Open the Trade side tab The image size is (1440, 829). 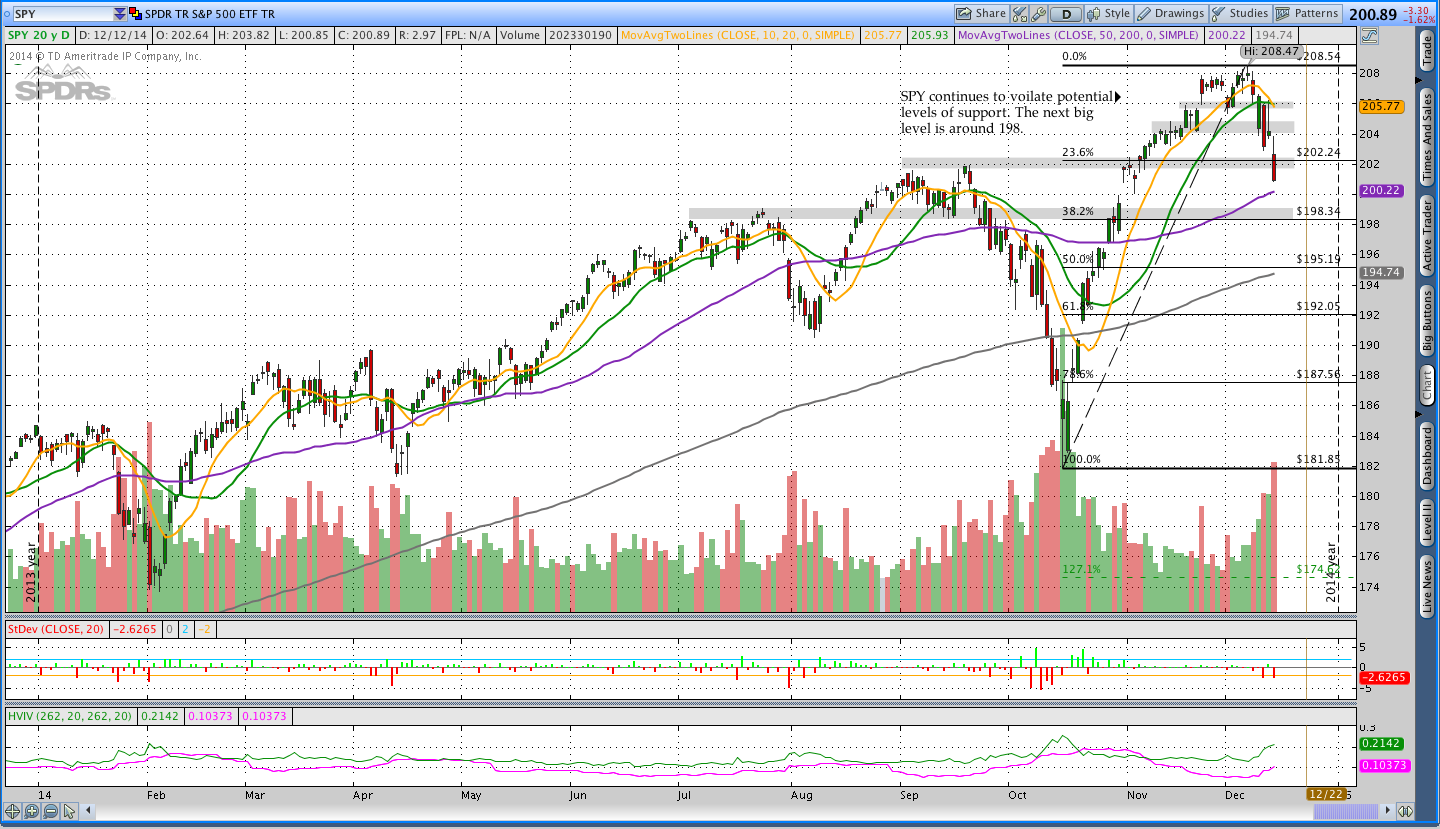tap(1427, 51)
